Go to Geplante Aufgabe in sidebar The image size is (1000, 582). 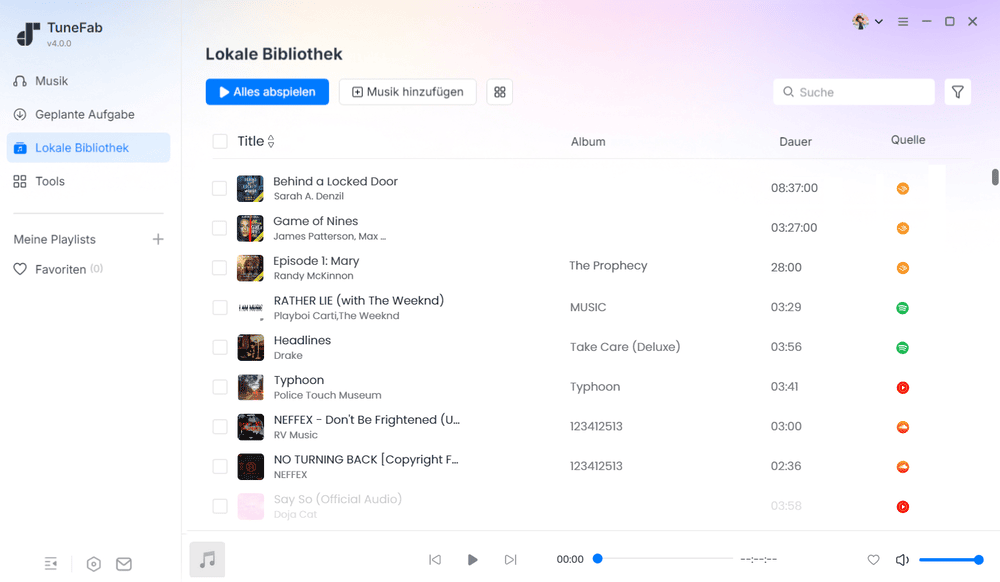click(x=84, y=115)
